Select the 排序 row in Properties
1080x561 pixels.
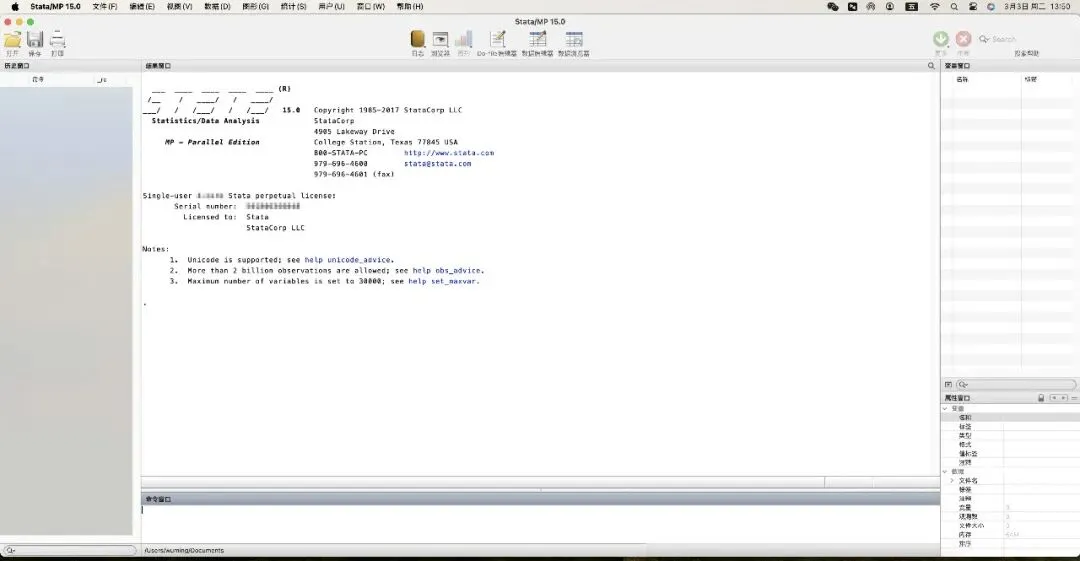click(1010, 543)
